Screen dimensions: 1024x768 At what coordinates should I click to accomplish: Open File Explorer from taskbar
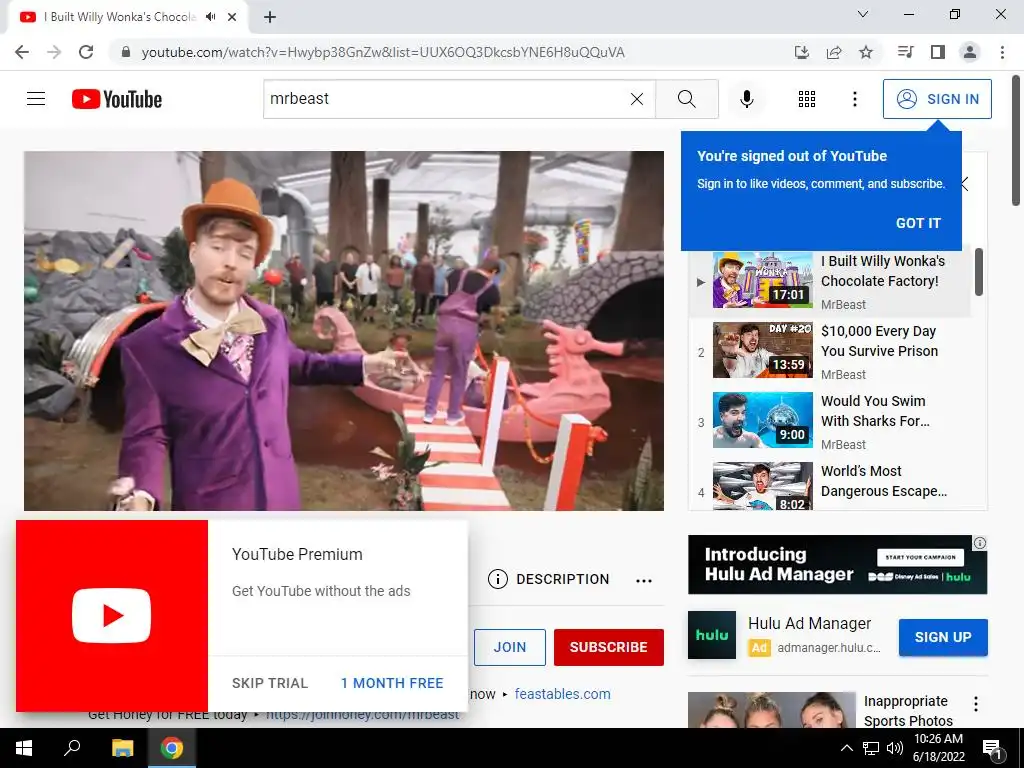point(122,748)
